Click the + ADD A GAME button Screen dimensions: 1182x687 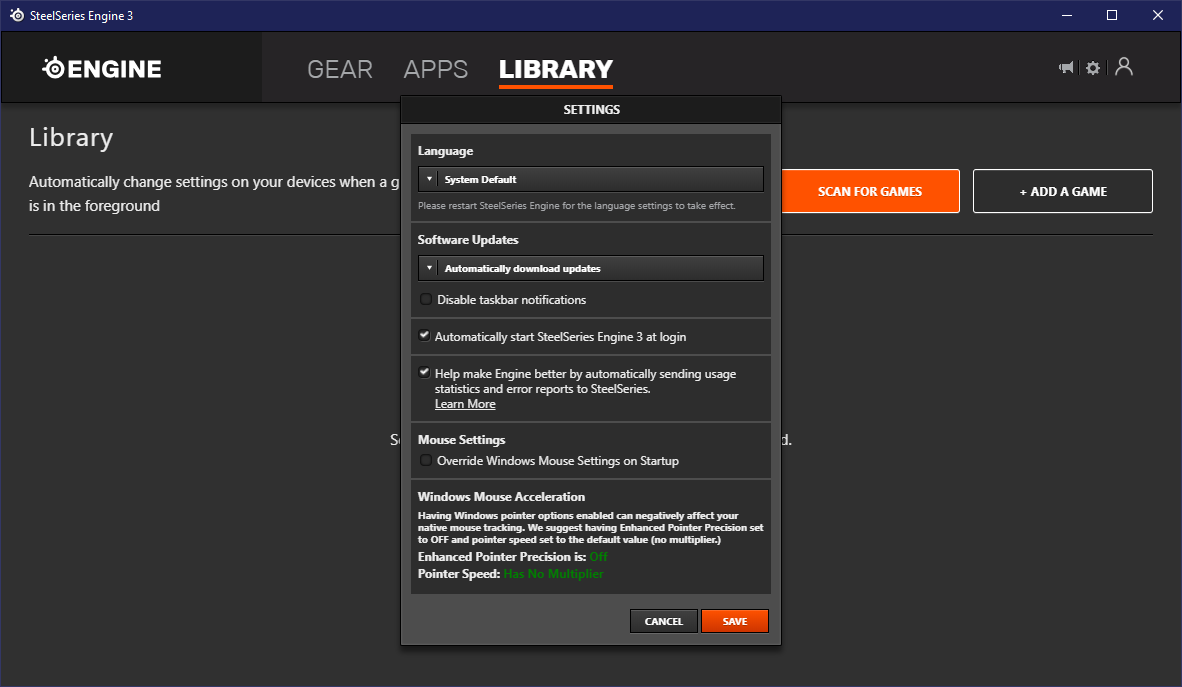(1063, 192)
